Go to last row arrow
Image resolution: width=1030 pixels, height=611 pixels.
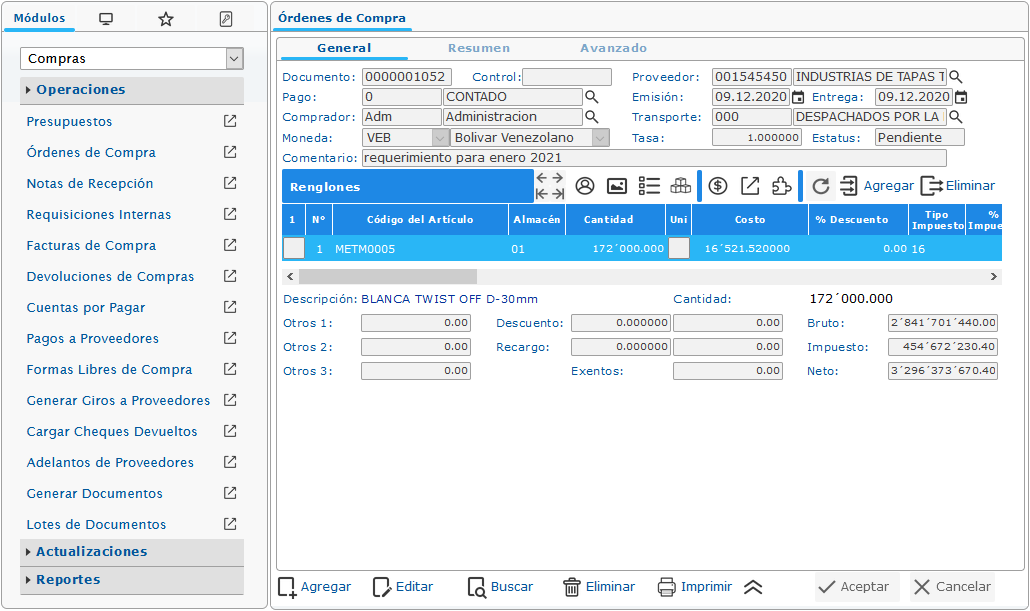558,194
